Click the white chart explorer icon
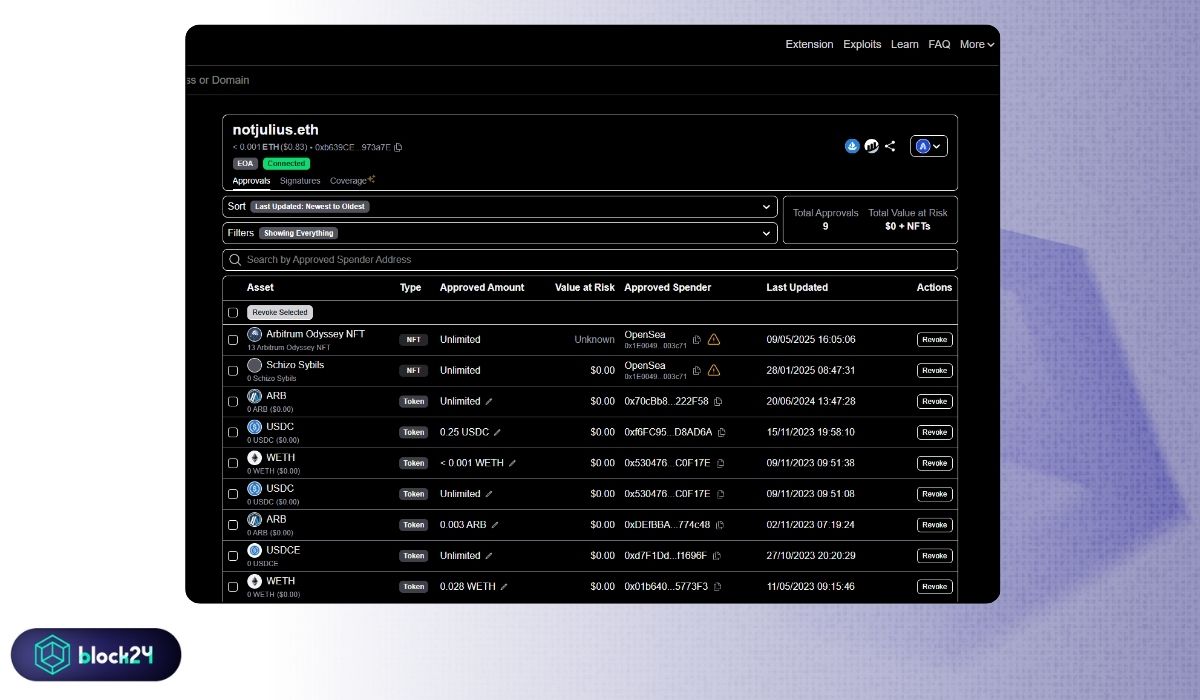The image size is (1200, 700). pyautogui.click(x=871, y=146)
